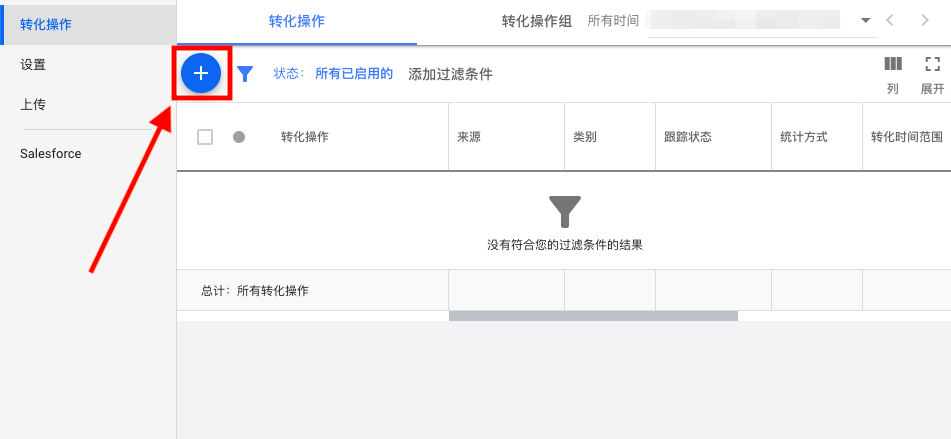
Task: Open the blue filter funnel icon
Action: [245, 74]
